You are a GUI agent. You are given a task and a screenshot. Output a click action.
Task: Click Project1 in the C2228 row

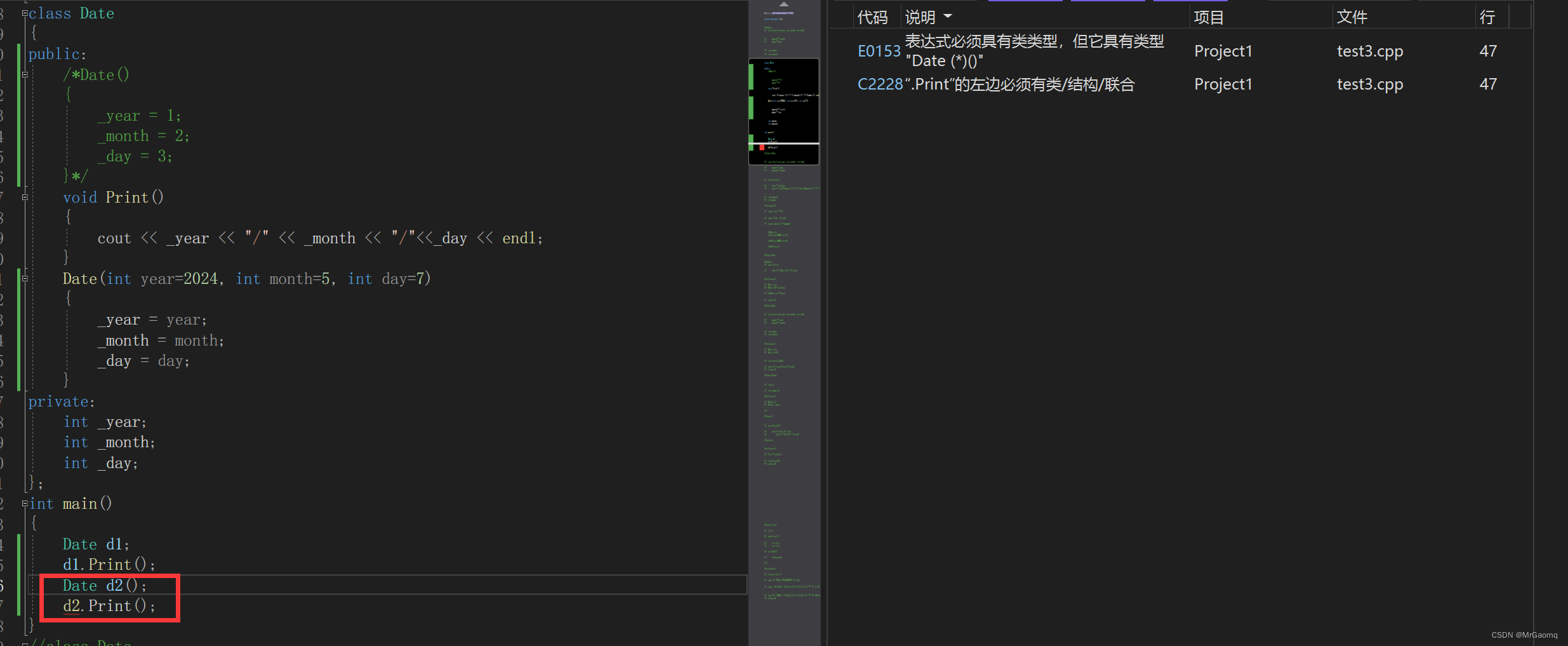pyautogui.click(x=1223, y=84)
